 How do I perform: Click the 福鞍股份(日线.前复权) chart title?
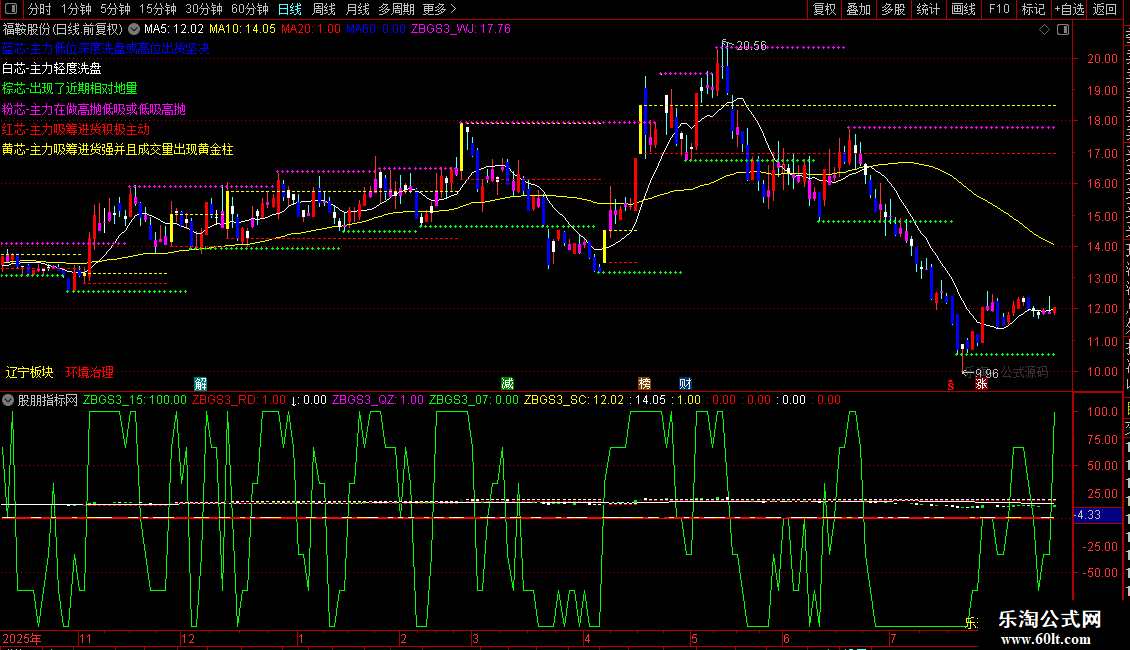pos(63,30)
